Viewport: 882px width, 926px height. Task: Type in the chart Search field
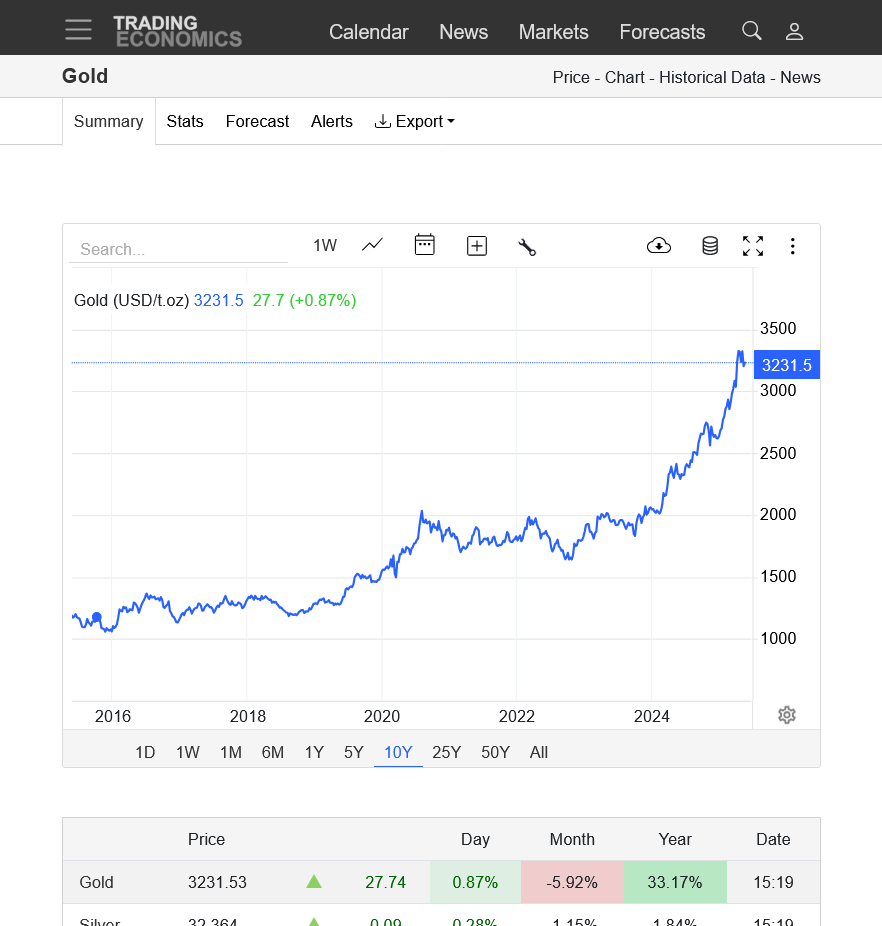tap(178, 249)
